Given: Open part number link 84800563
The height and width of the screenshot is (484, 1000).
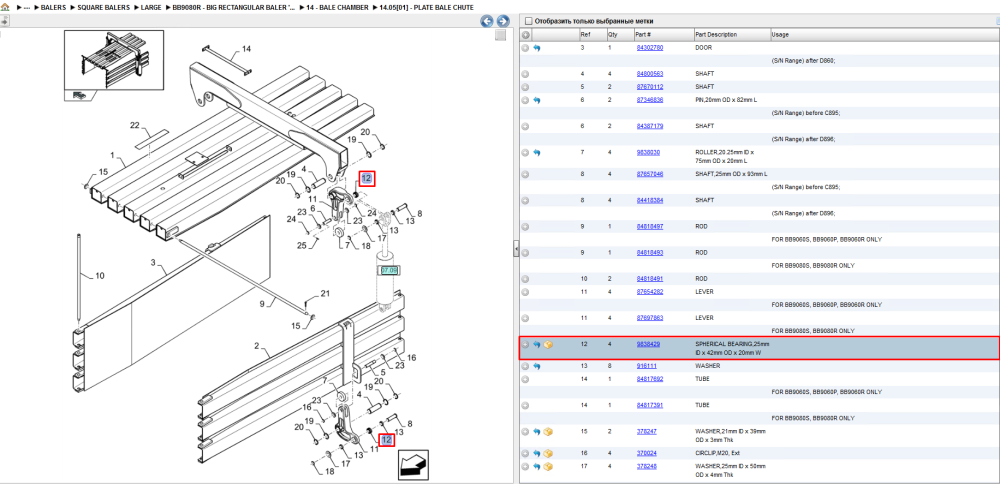Looking at the screenshot, I should coord(650,74).
